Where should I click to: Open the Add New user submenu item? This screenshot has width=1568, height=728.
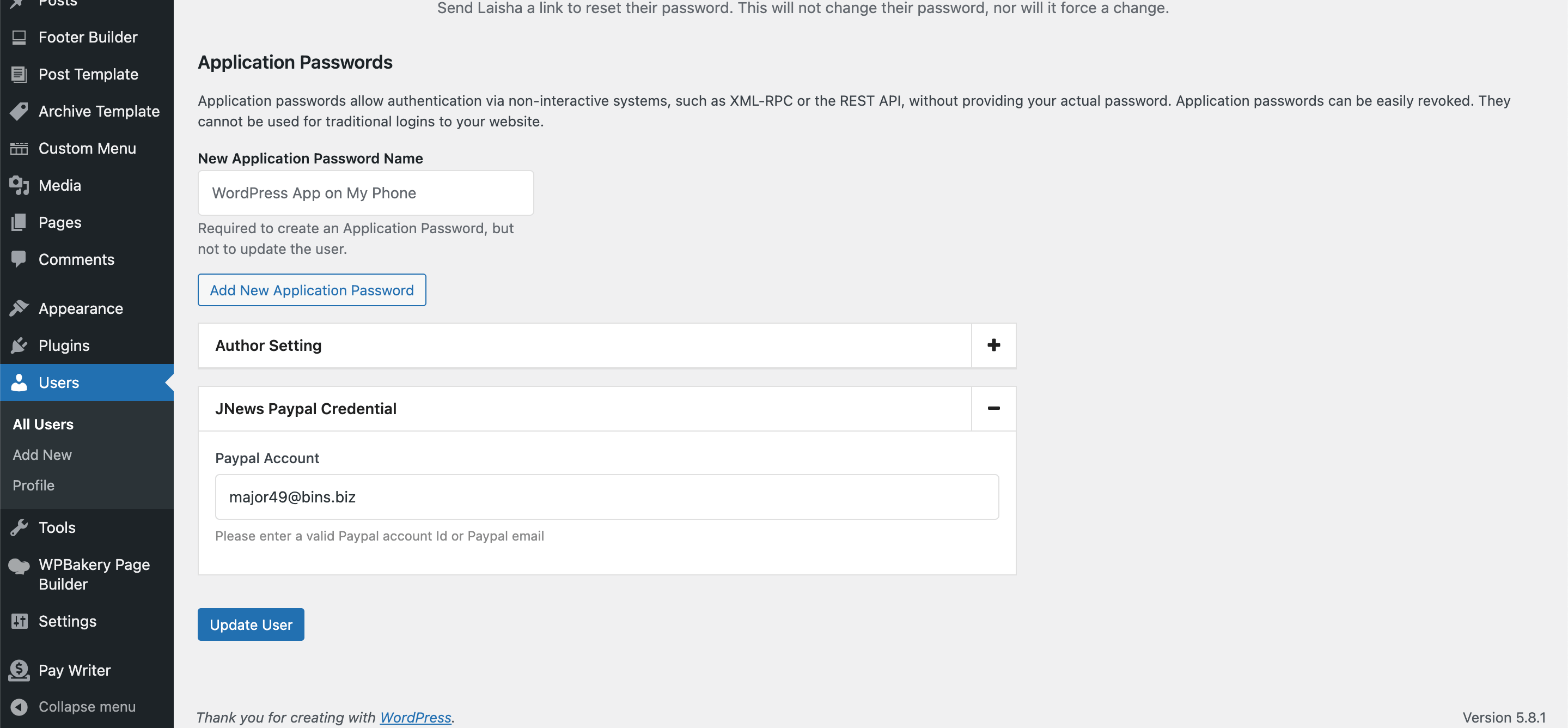pos(42,455)
